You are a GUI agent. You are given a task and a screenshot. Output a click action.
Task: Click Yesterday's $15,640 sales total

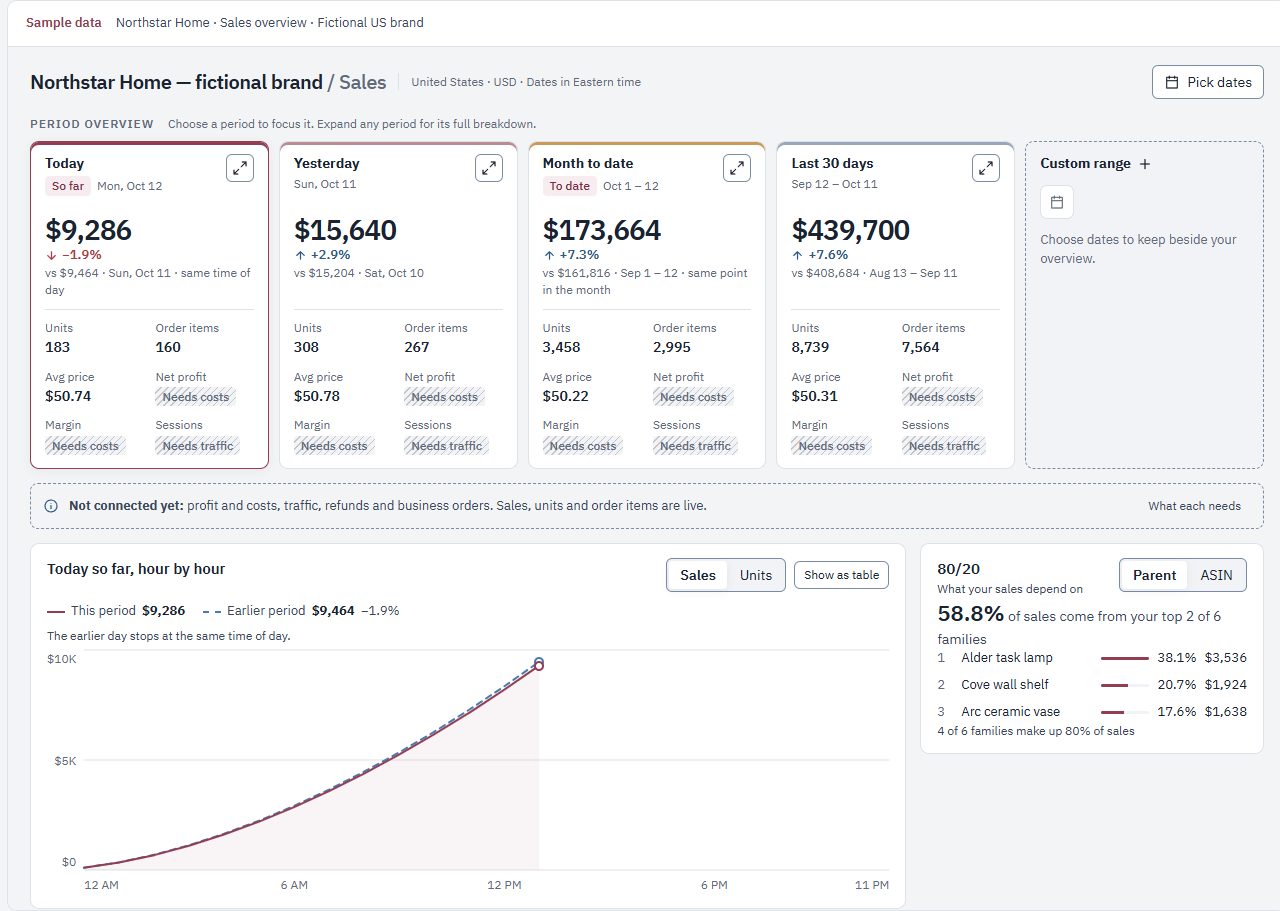[345, 230]
